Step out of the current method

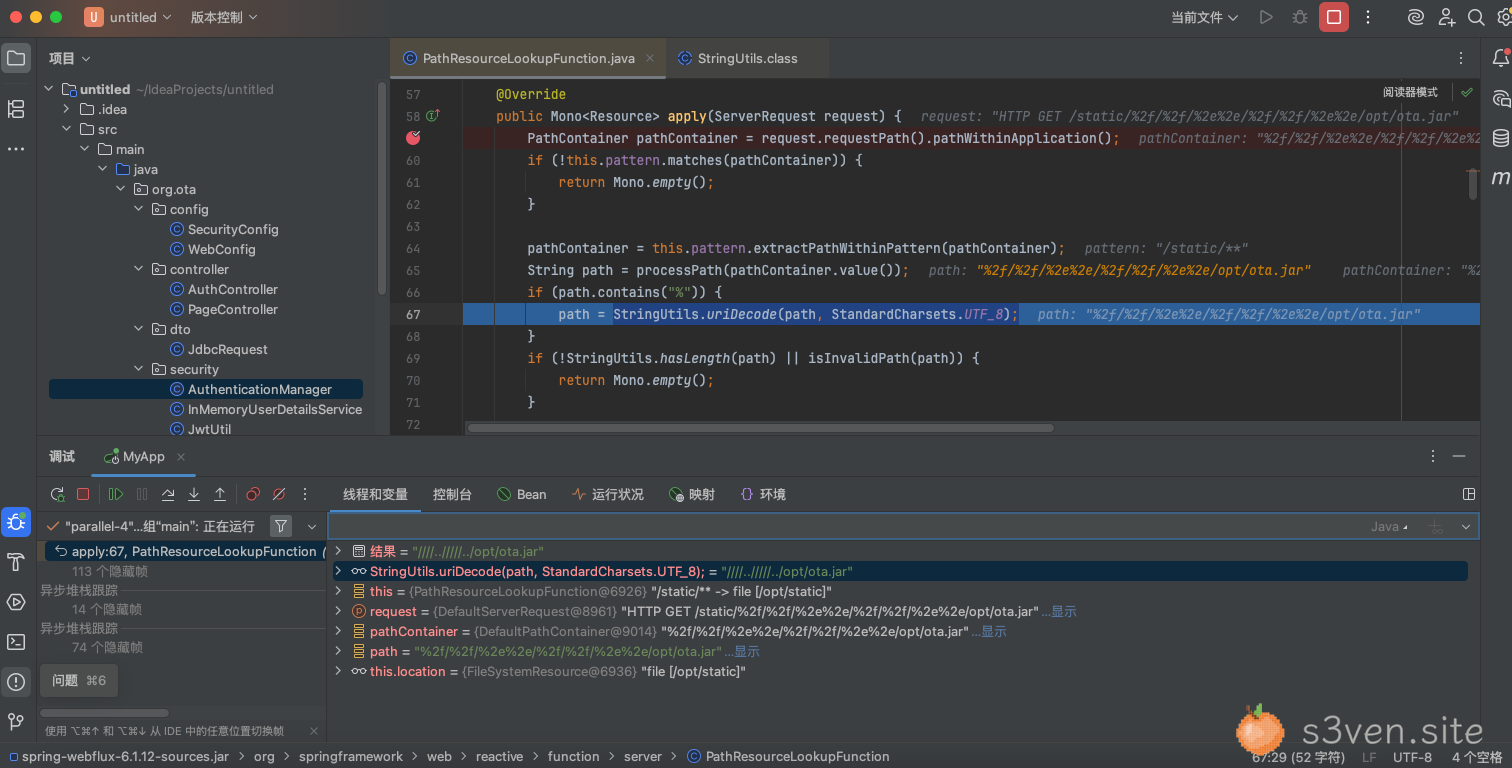tap(220, 494)
